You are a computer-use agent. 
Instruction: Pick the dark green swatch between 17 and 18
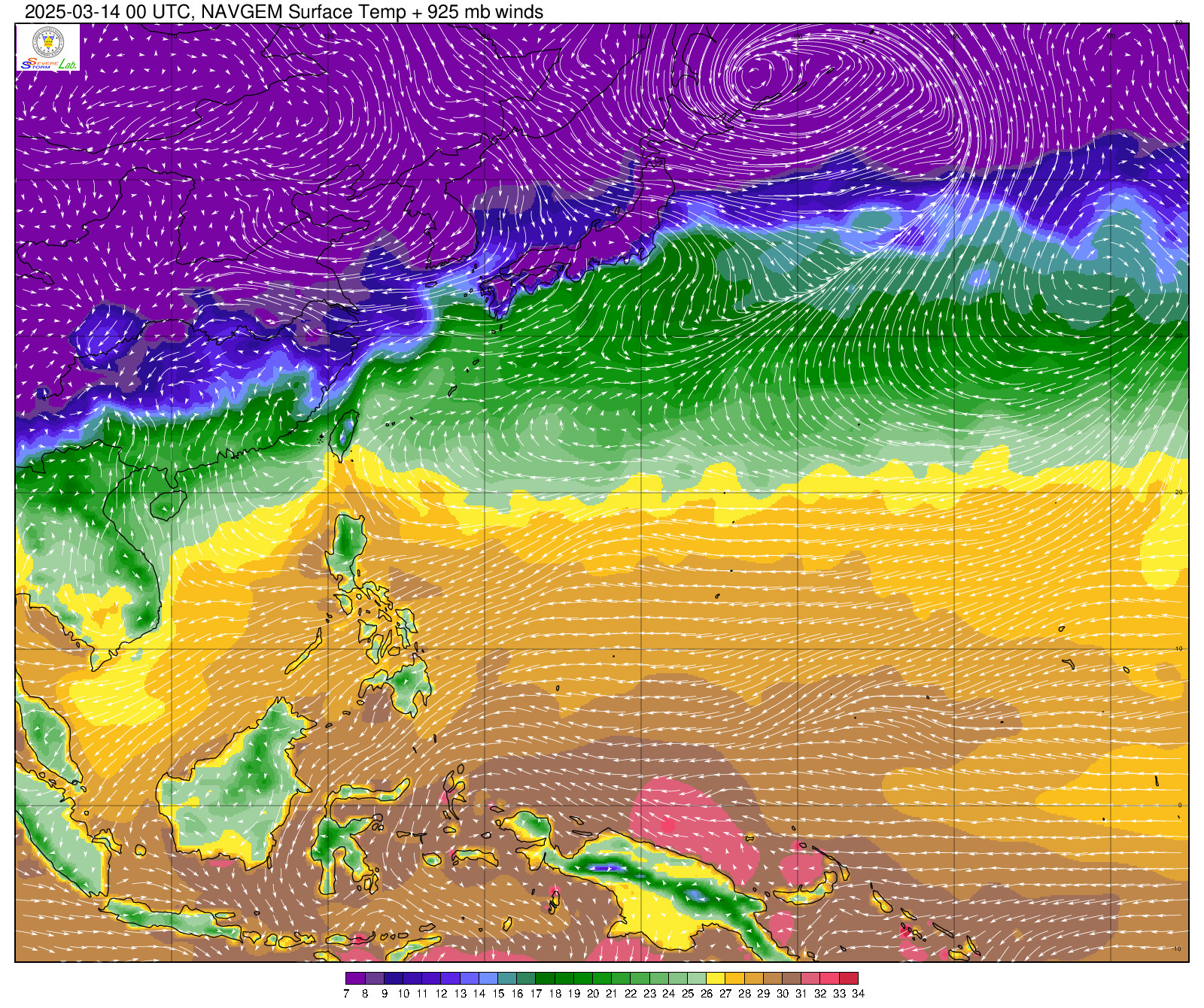tap(545, 978)
